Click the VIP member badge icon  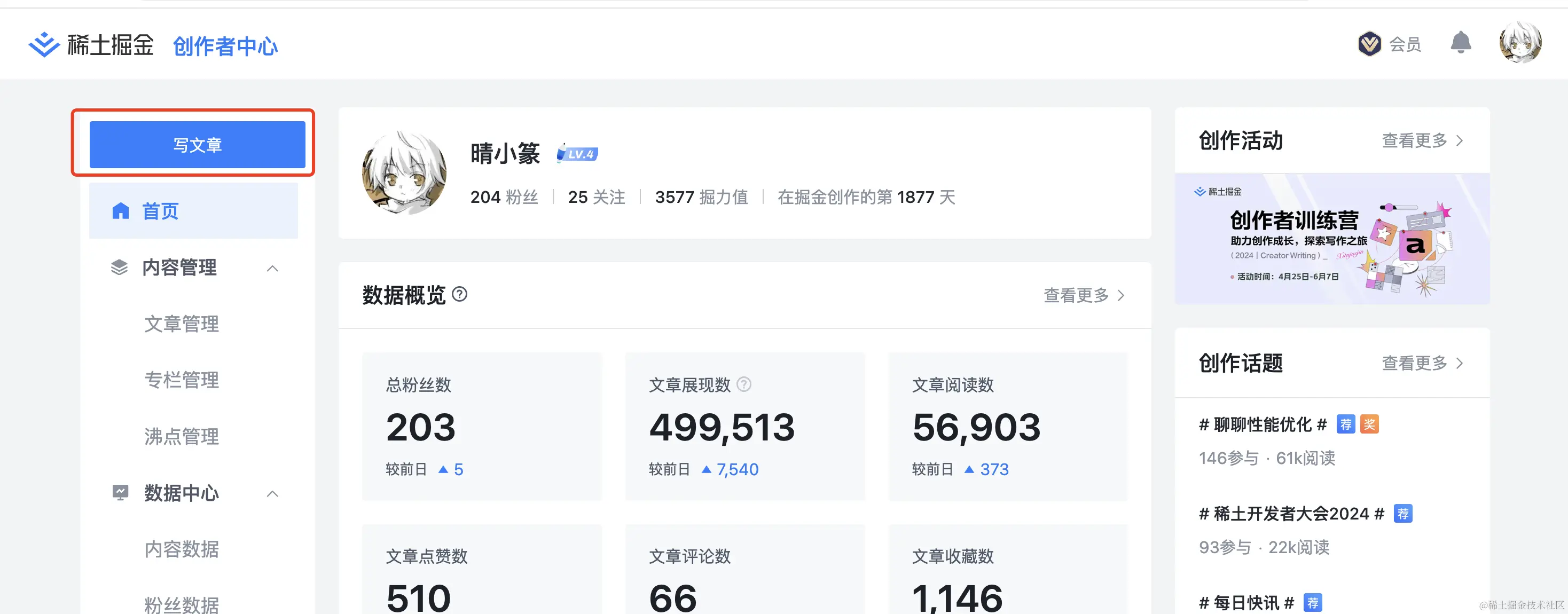coord(1369,44)
